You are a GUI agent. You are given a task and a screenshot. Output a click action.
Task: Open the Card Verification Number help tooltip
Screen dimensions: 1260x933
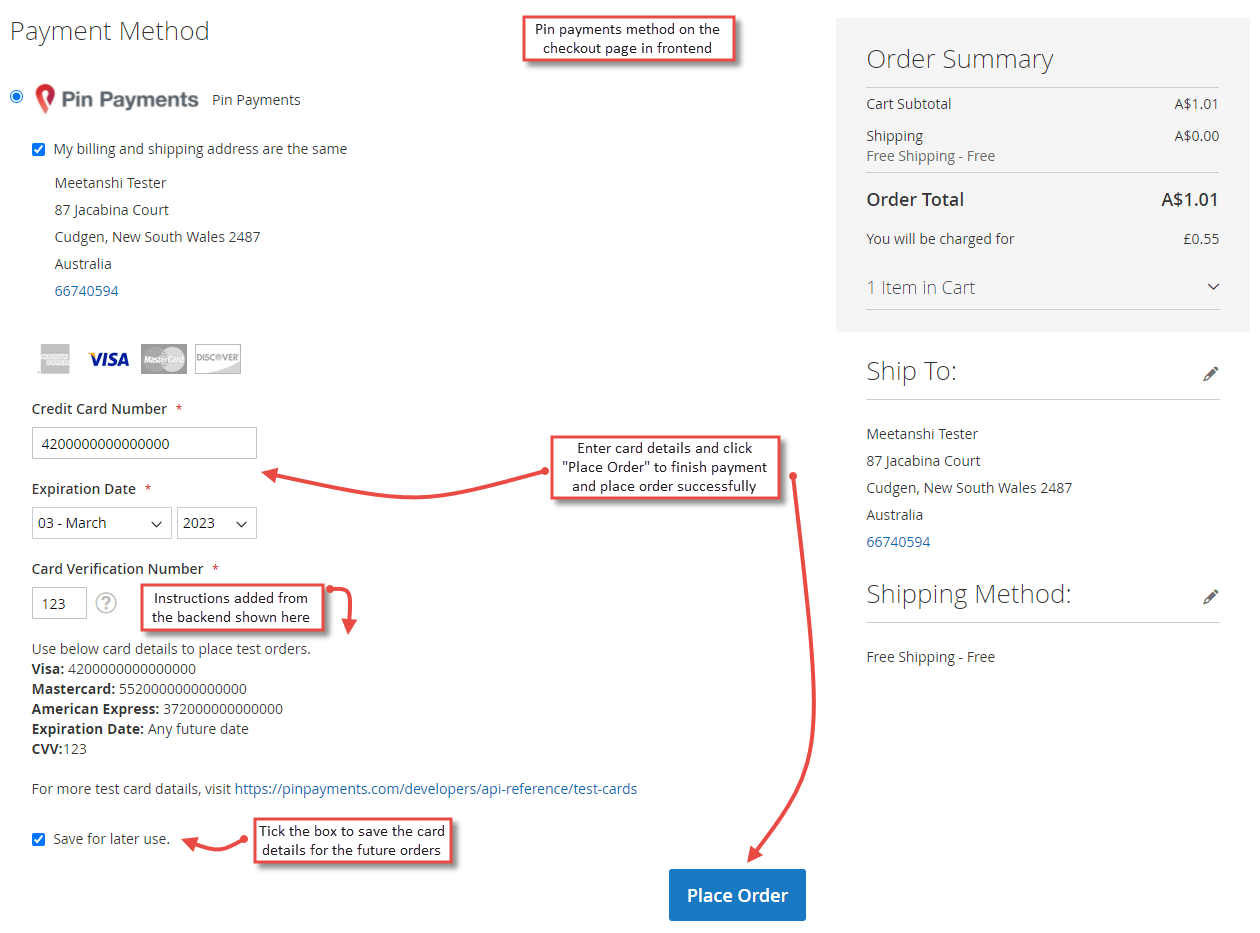(106, 602)
